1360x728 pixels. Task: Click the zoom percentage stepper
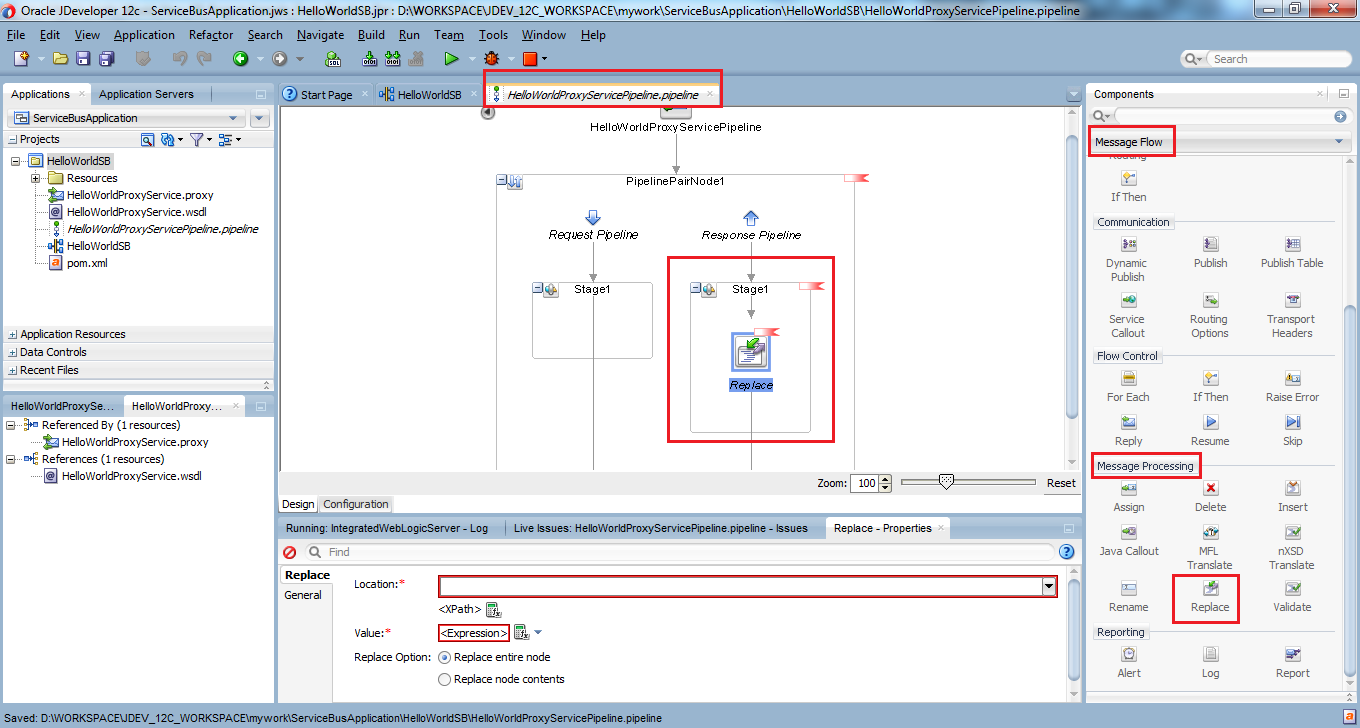886,483
